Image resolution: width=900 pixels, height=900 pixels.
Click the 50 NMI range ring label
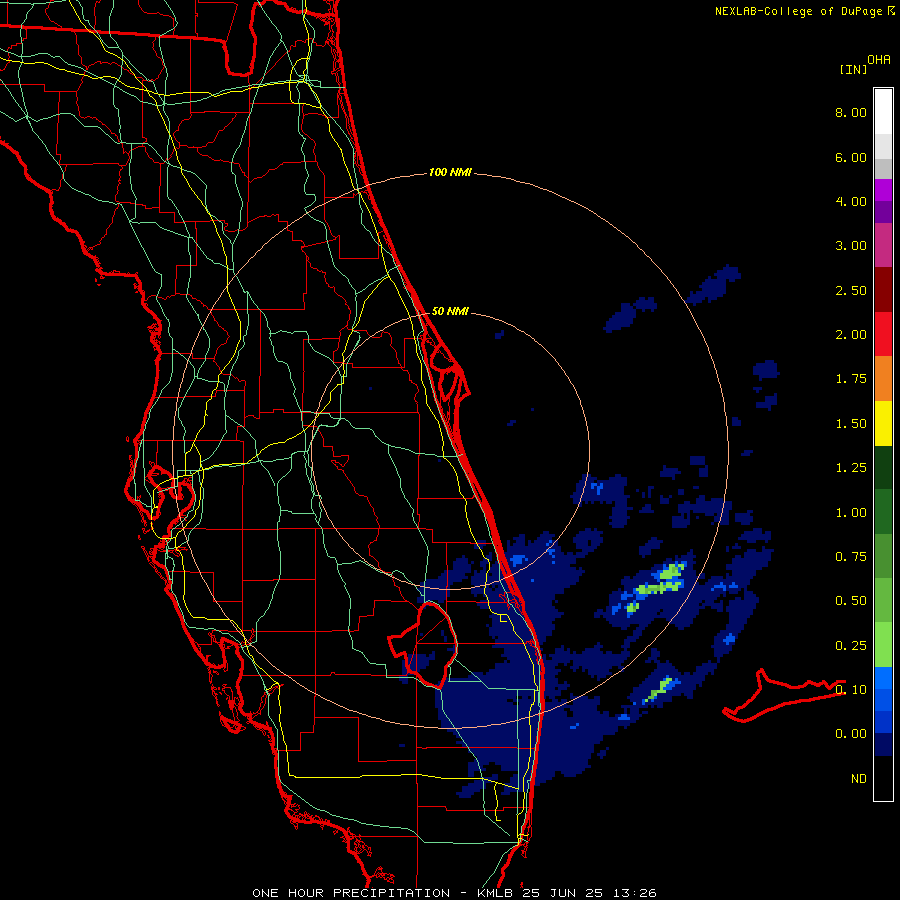click(x=450, y=311)
